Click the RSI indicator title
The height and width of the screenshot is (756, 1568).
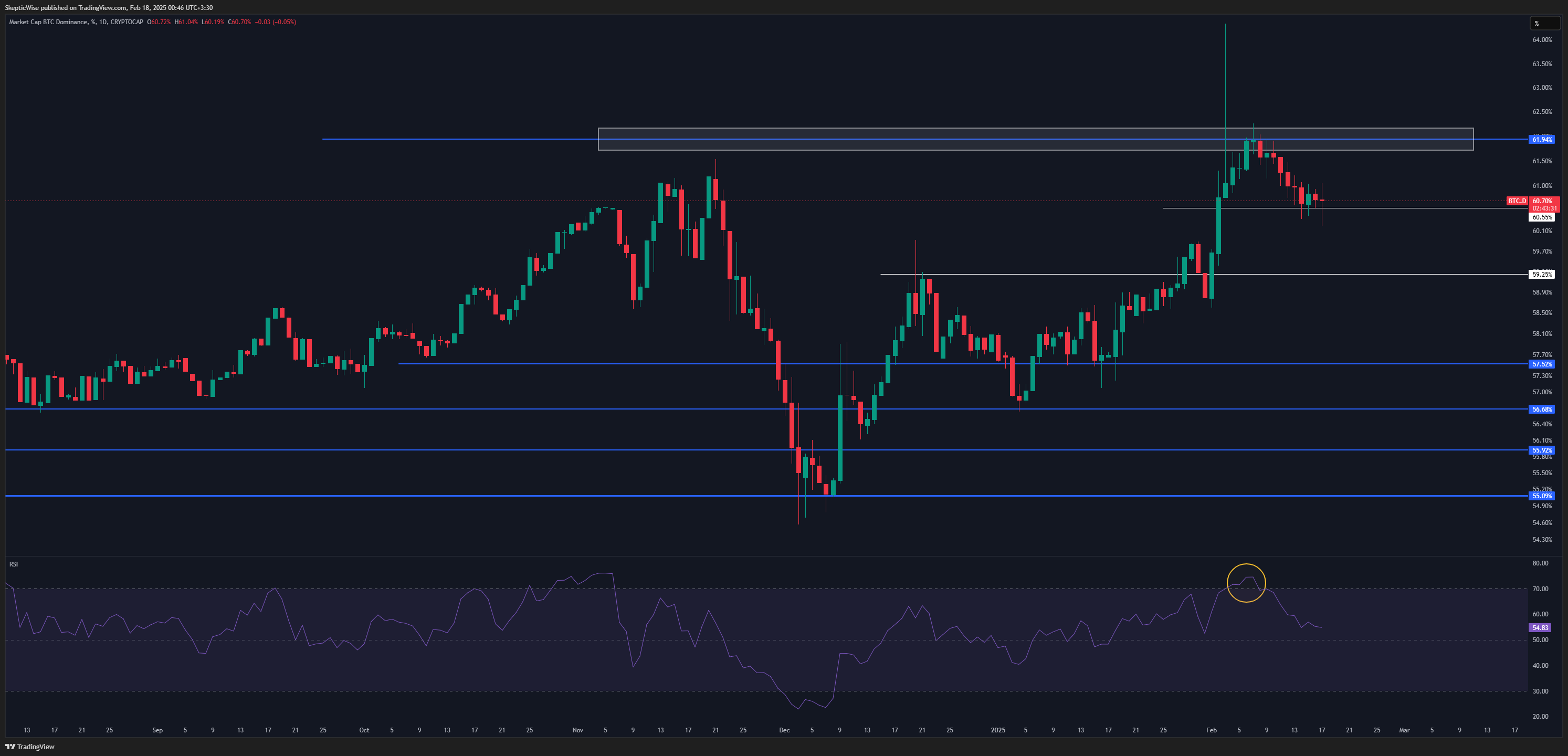(x=14, y=564)
